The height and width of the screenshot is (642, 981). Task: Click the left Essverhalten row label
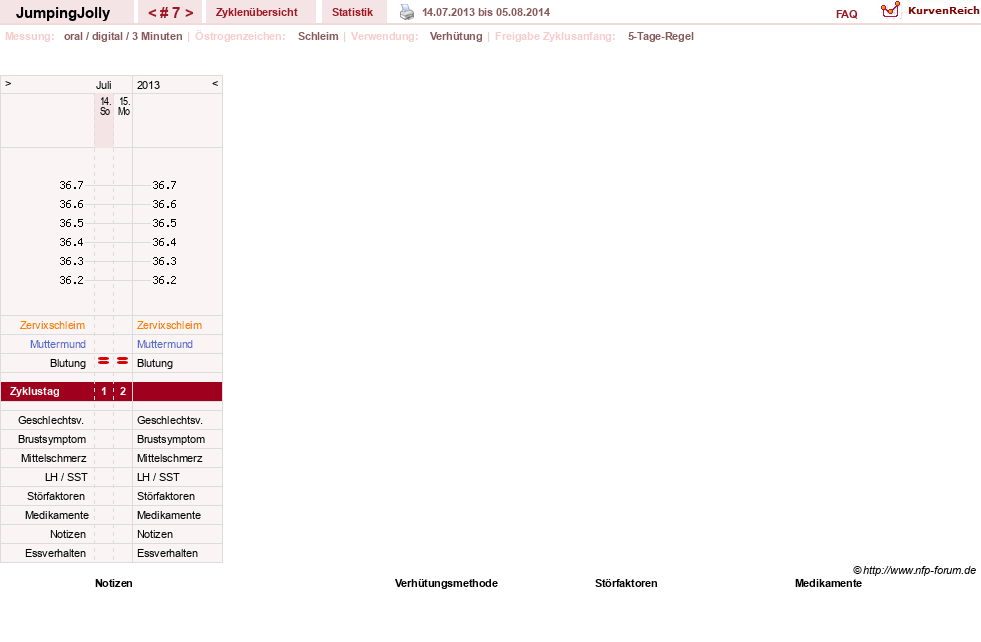point(55,553)
